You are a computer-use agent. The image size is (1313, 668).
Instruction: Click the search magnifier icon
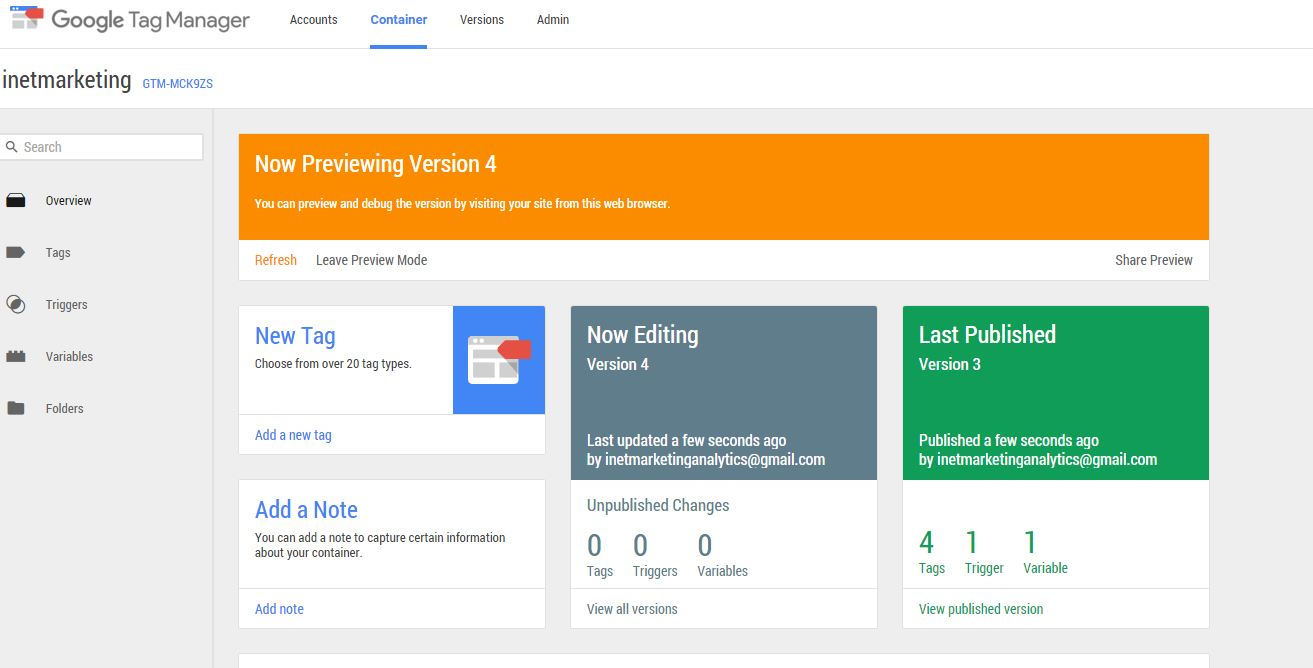pos(12,147)
